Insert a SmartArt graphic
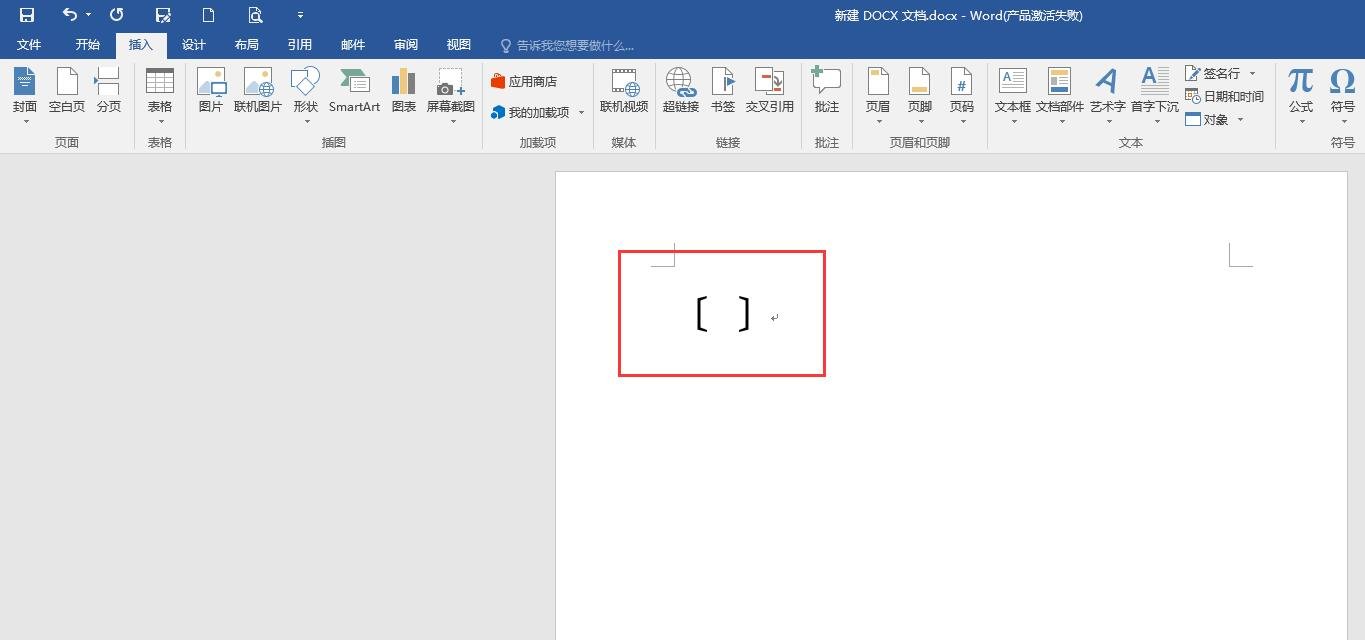Viewport: 1365px width, 640px height. pos(353,92)
